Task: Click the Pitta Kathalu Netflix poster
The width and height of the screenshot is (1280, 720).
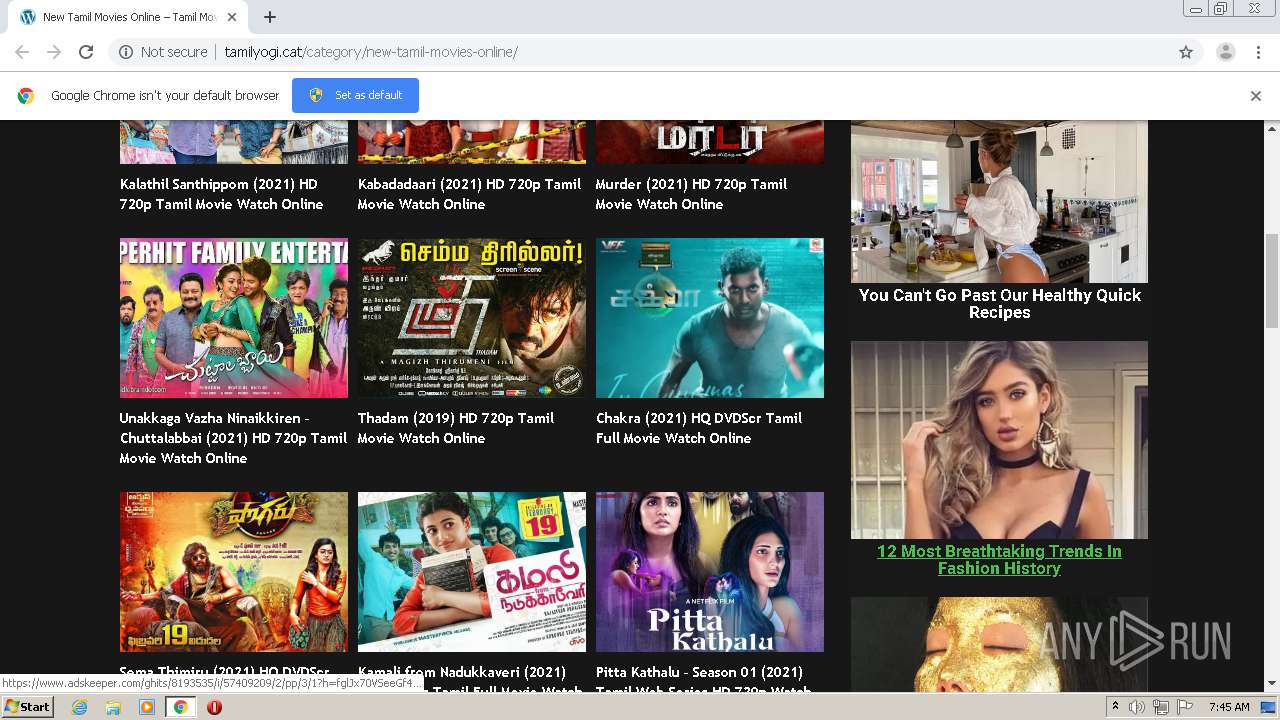Action: [x=710, y=572]
